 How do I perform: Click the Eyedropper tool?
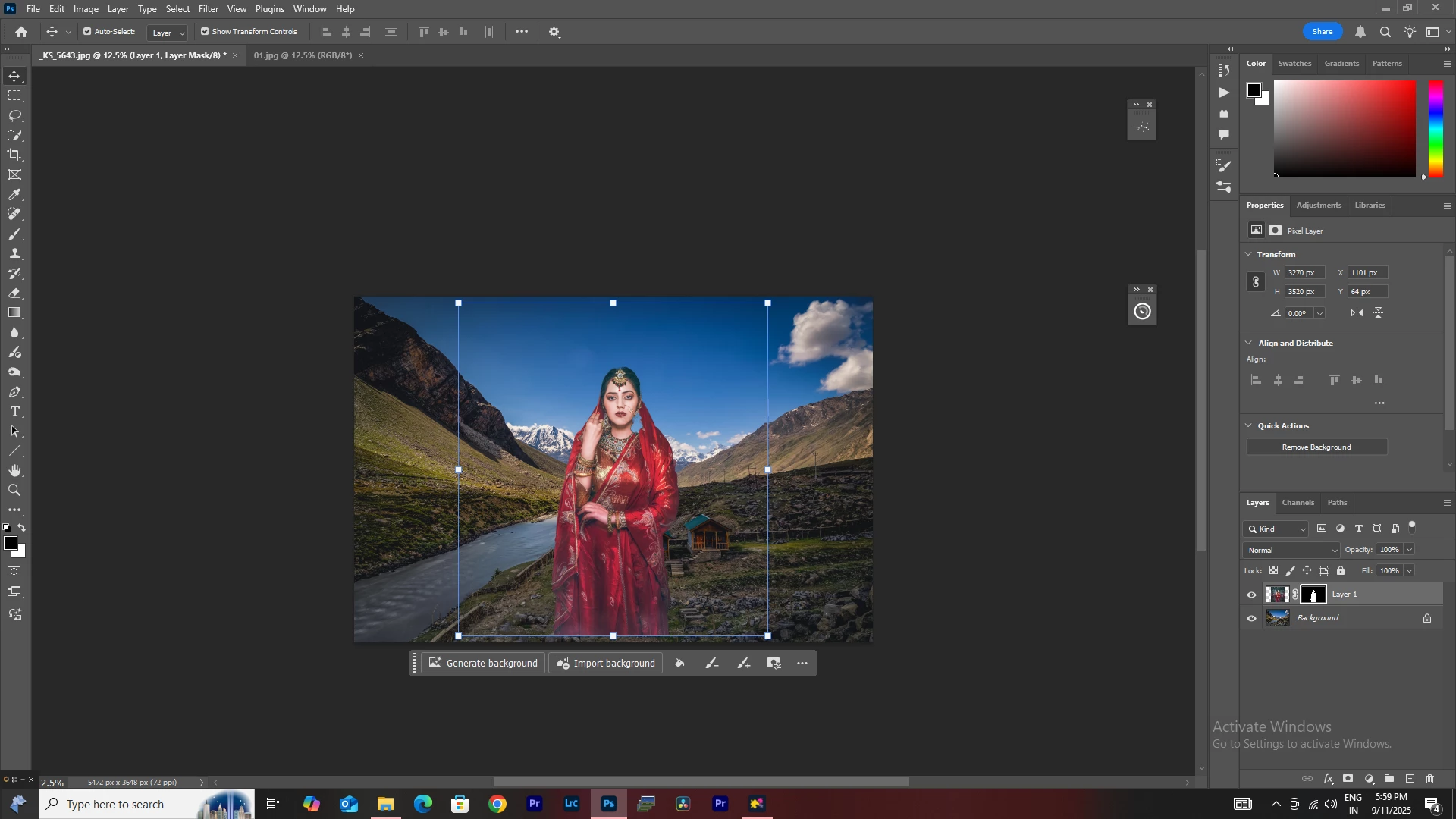pos(14,195)
